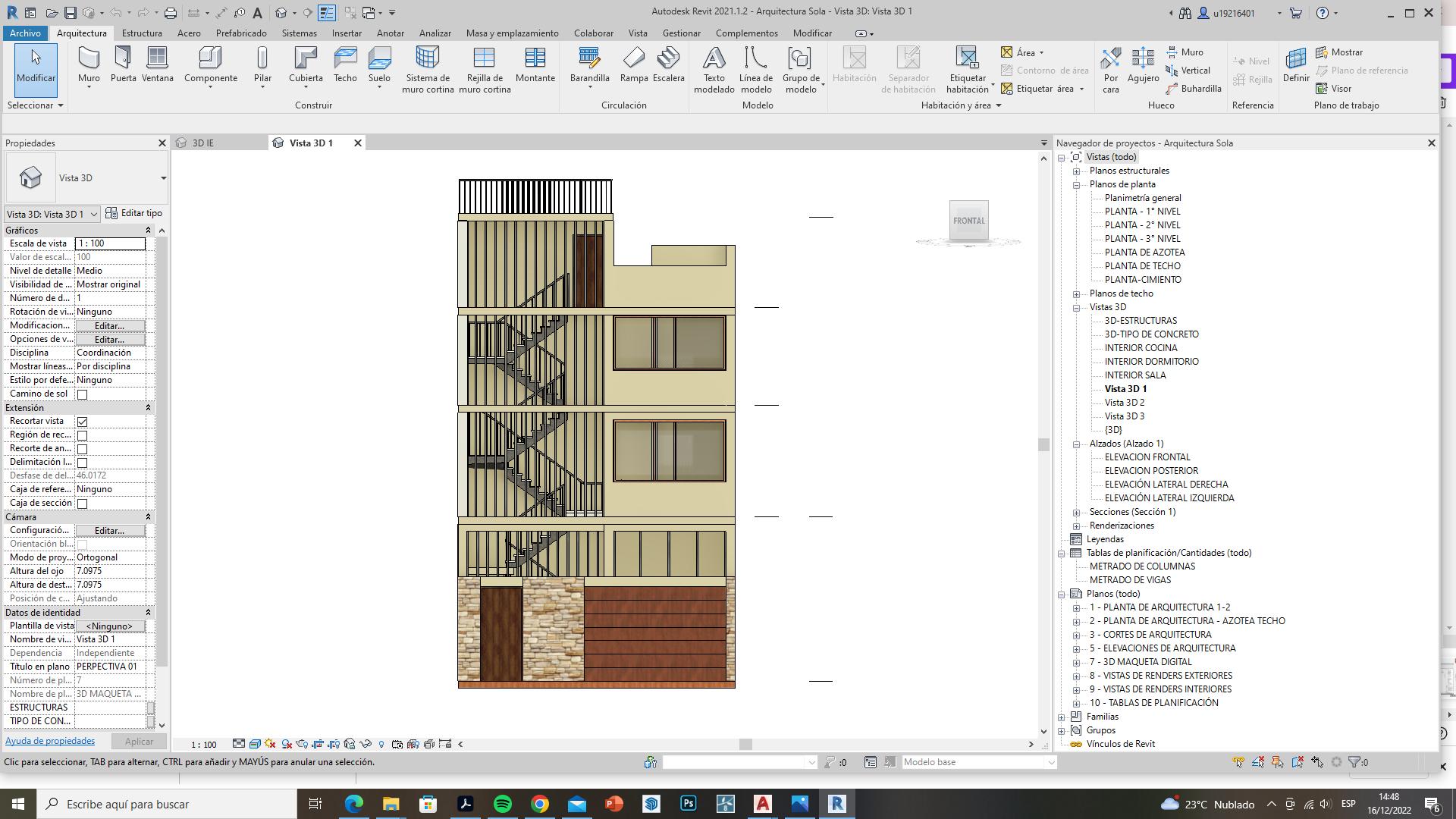Viewport: 1456px width, 819px height.
Task: Enable the Caja de sección checkbox
Action: (x=83, y=504)
